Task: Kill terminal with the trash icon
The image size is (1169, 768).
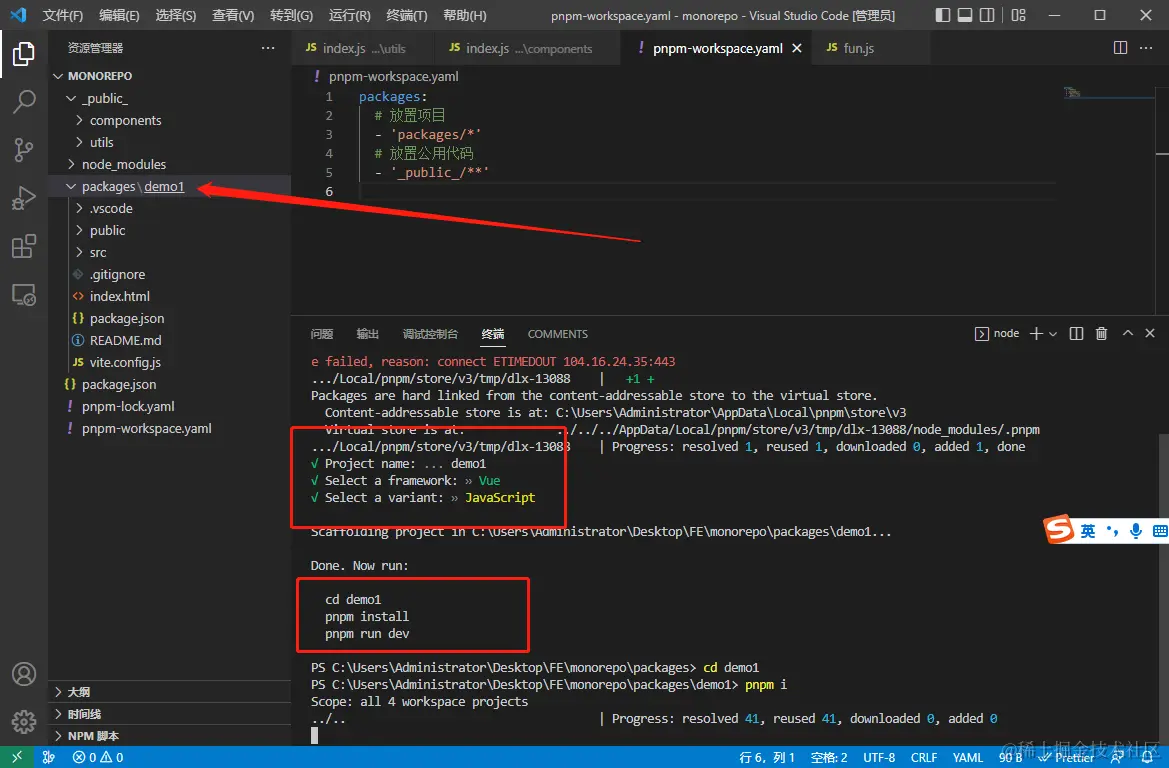Action: click(x=1101, y=333)
